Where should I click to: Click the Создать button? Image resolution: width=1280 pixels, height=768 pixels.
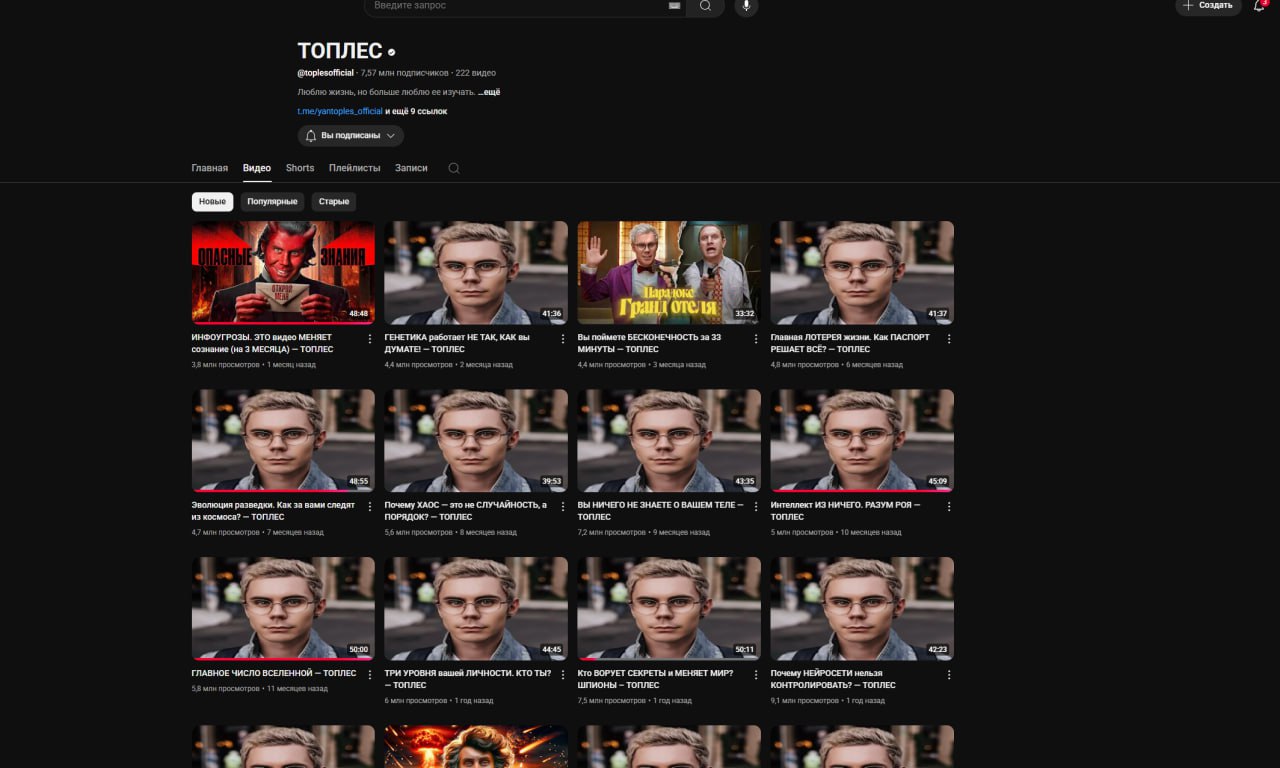point(1208,6)
